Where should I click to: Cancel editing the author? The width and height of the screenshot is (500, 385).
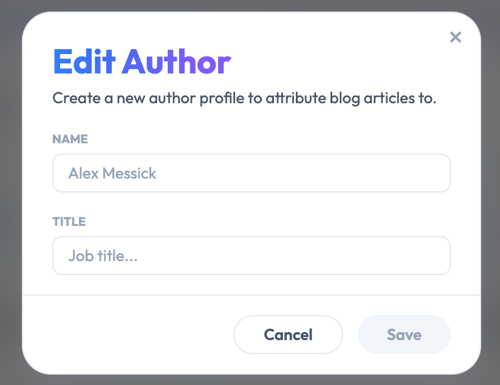(288, 335)
